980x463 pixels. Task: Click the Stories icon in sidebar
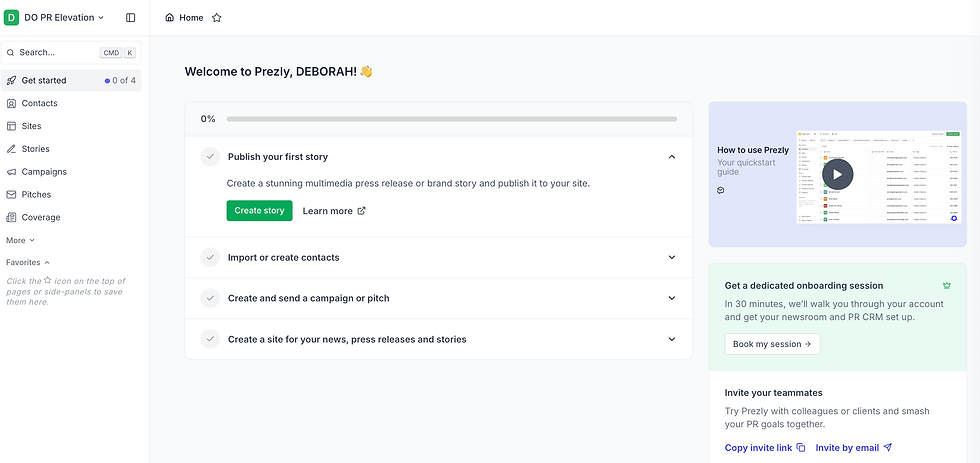click(11, 149)
